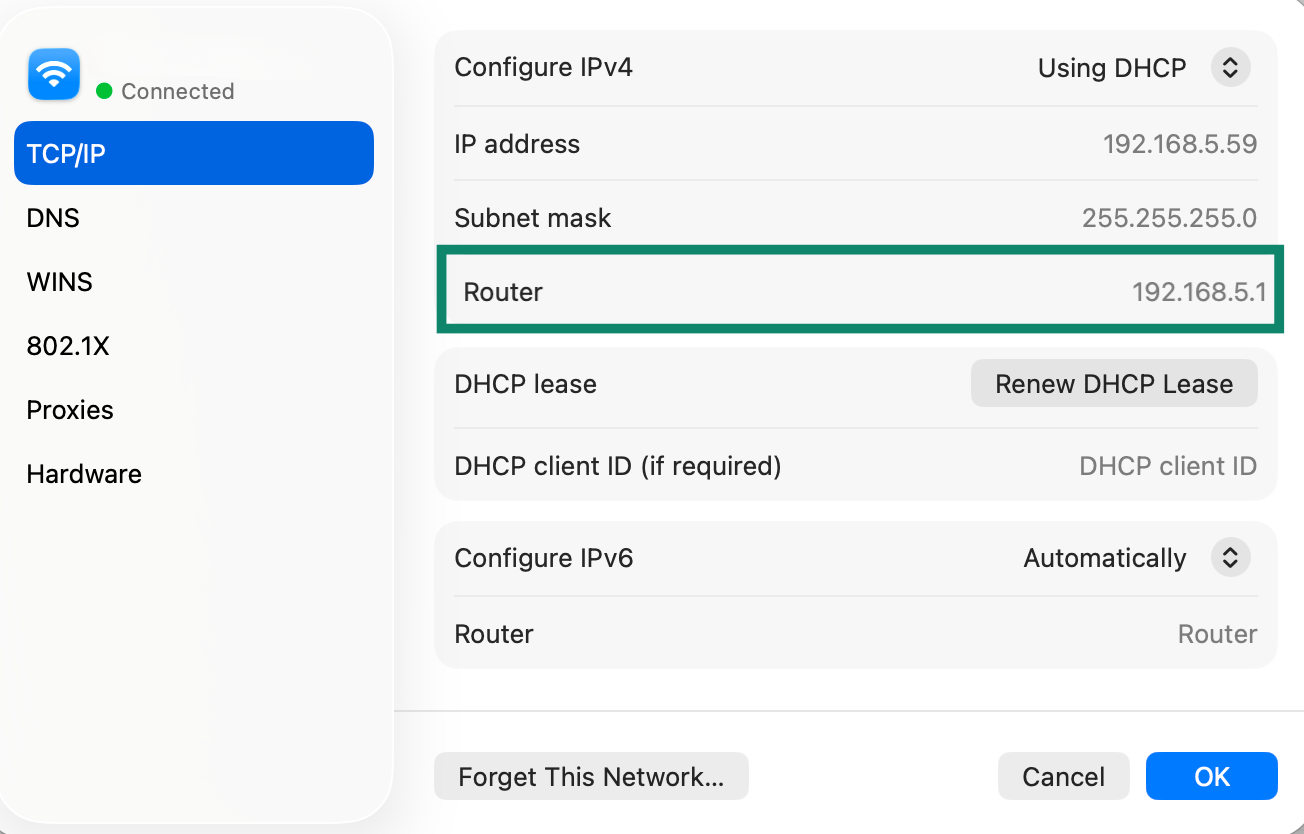1304x834 pixels.
Task: Show the Hardware section
Action: click(x=84, y=474)
